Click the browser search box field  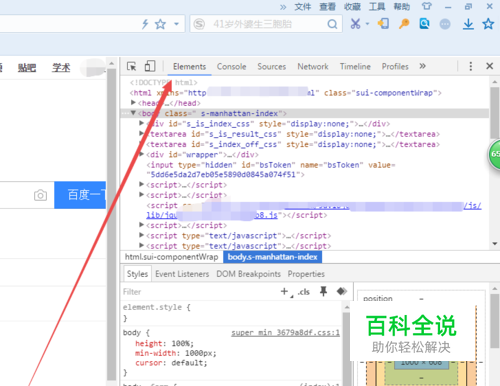(x=267, y=24)
